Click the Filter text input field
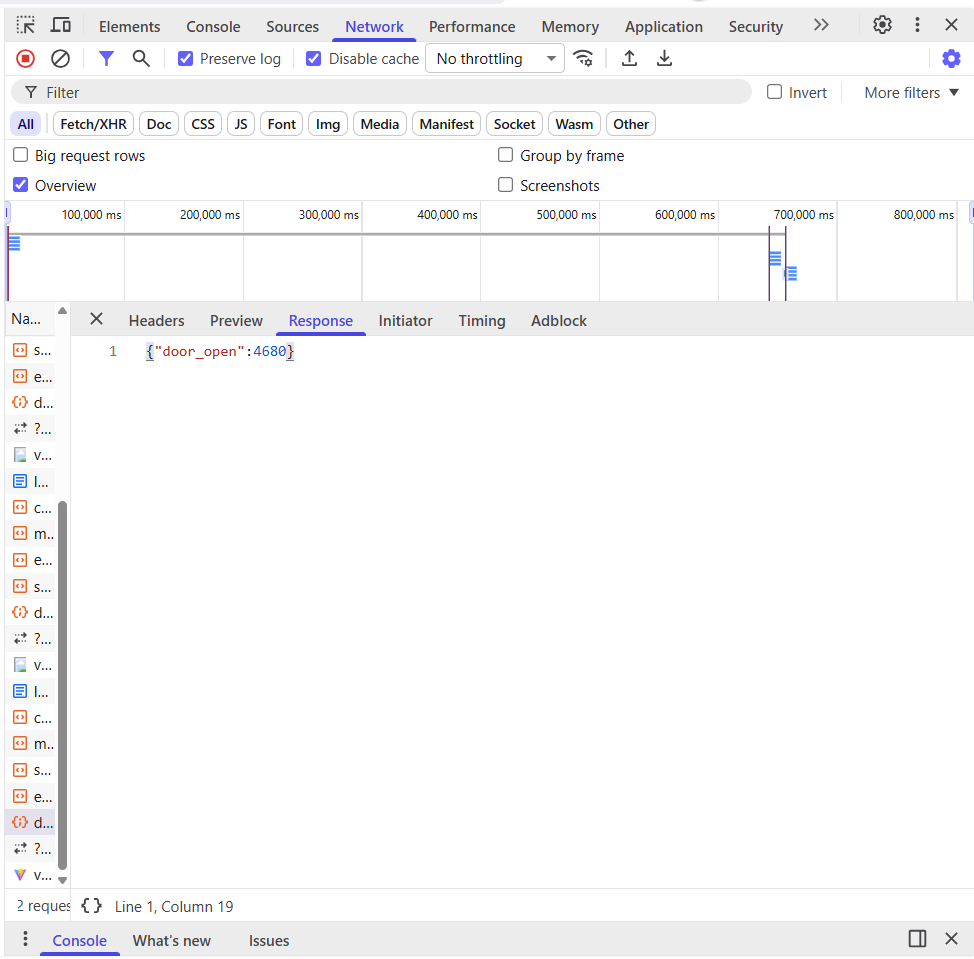 [x=390, y=93]
